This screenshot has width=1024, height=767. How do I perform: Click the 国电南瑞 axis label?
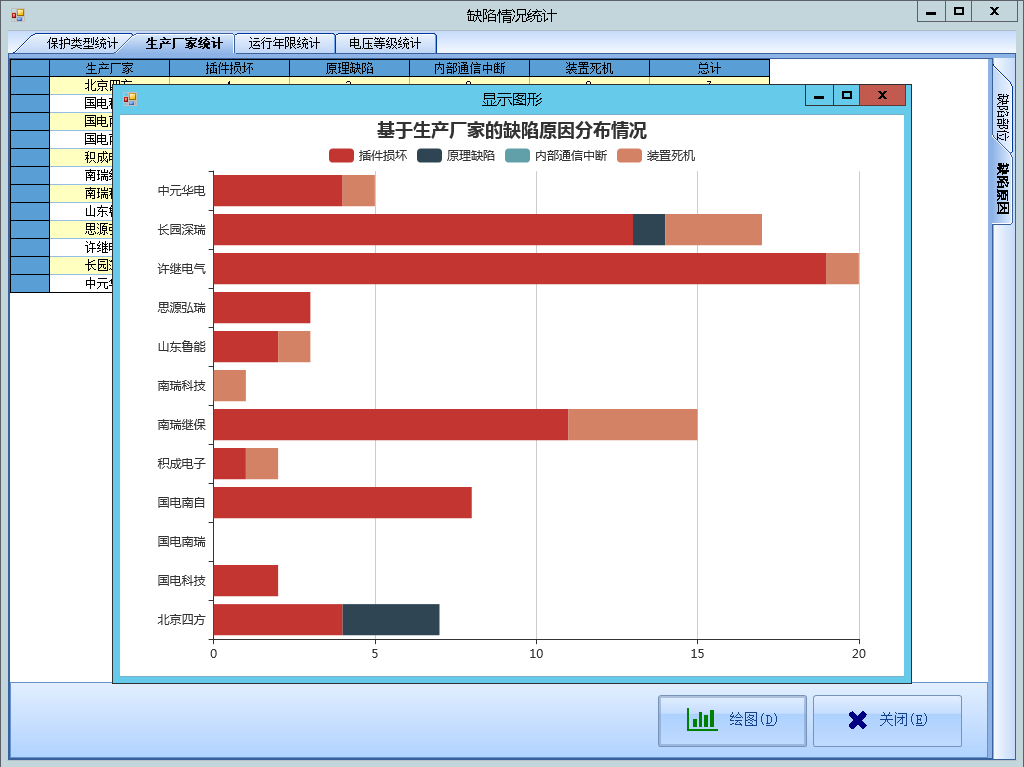pyautogui.click(x=182, y=542)
